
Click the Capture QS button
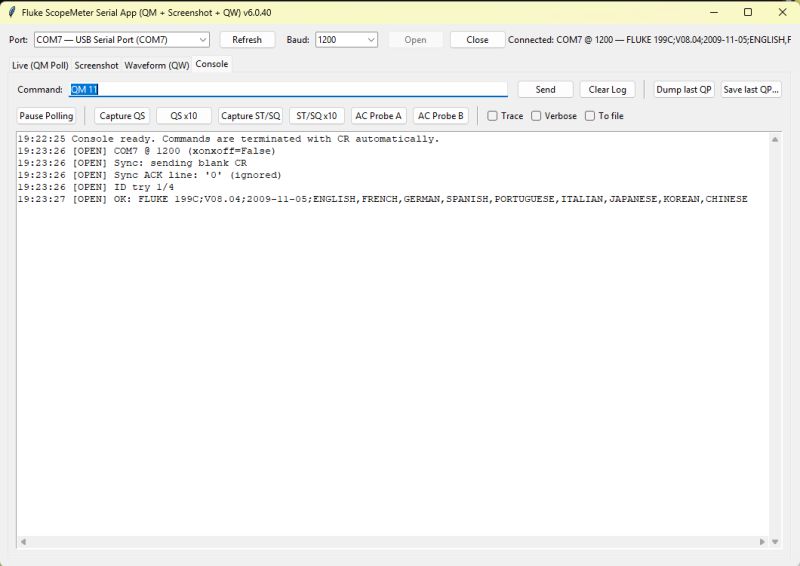pos(122,116)
